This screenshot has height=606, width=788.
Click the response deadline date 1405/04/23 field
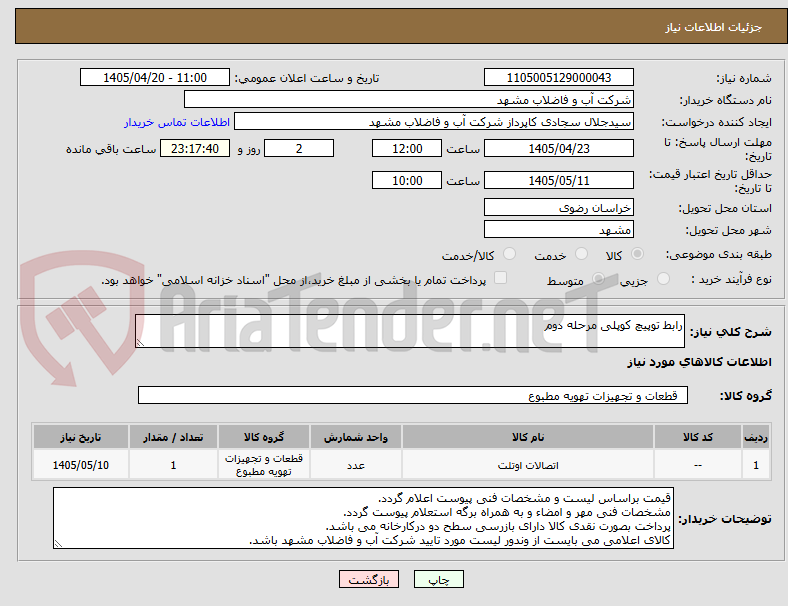coord(558,149)
